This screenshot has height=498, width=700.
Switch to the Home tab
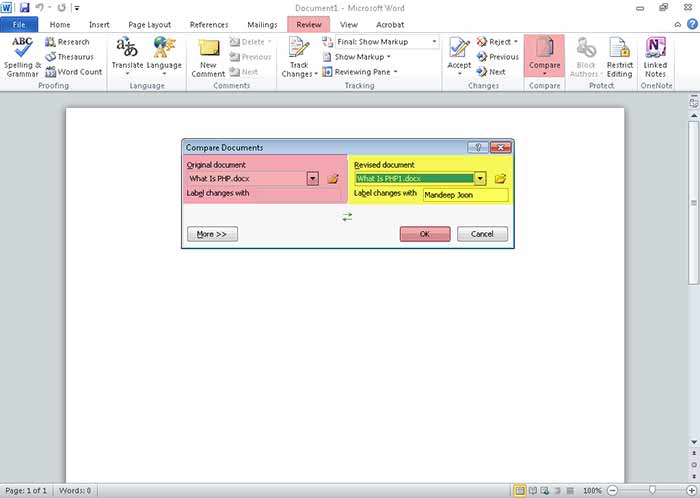tap(60, 25)
